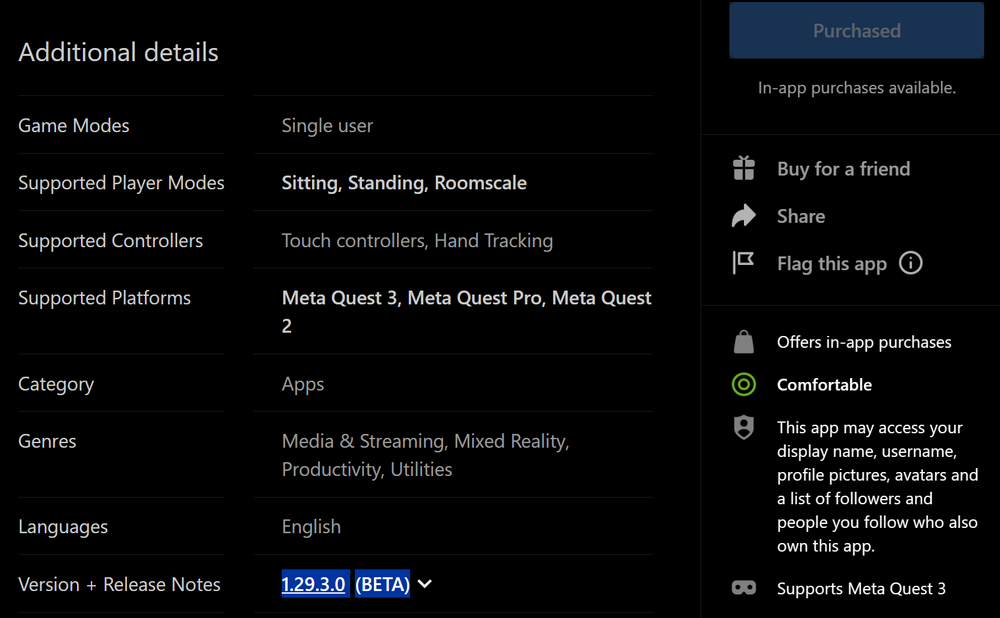The image size is (1000, 618).
Task: Click the Purchased button
Action: pyautogui.click(x=856, y=31)
